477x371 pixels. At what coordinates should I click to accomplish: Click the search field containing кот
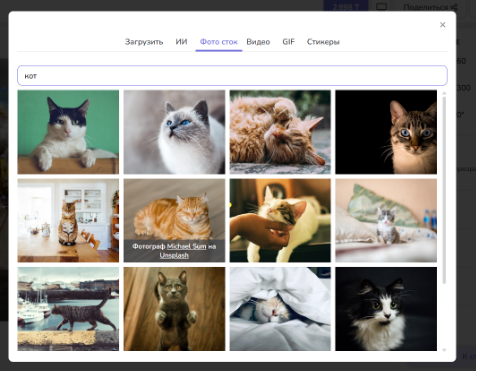tap(232, 75)
